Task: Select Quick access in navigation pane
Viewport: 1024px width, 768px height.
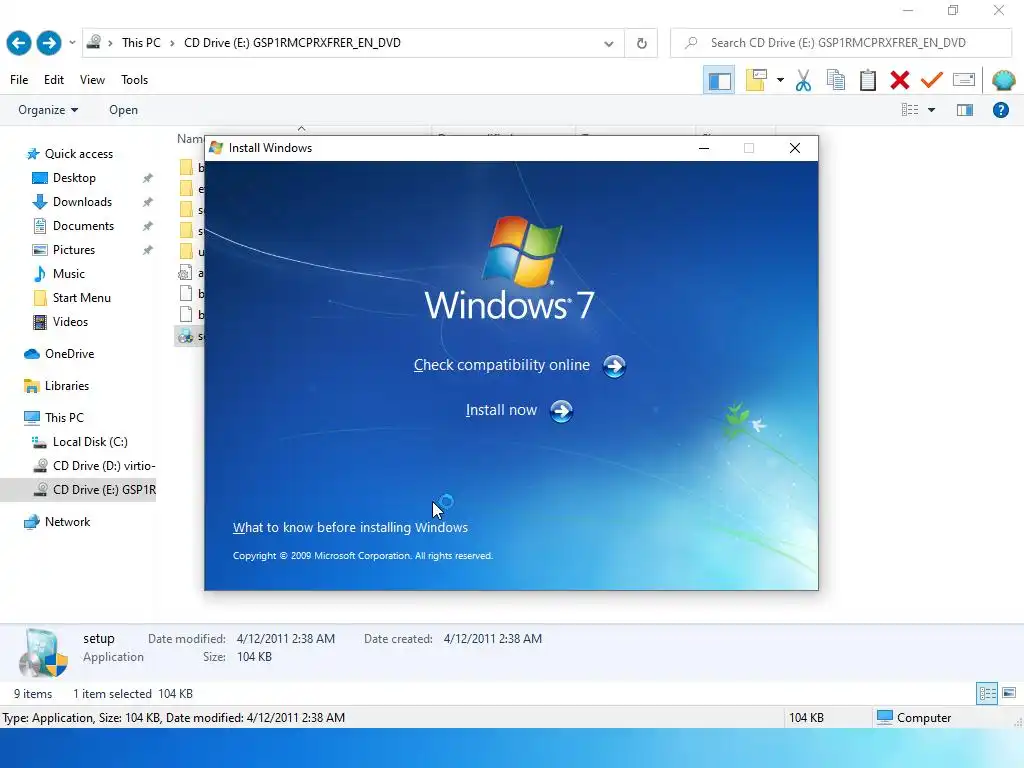Action: coord(78,154)
